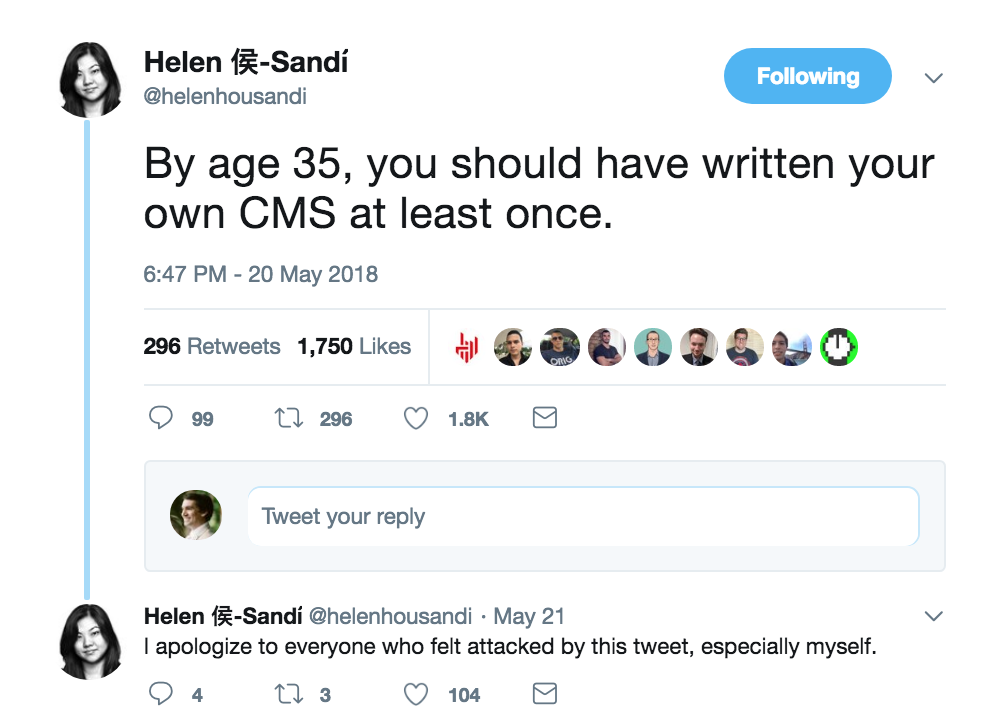View the 296 Retweets list

212,346
